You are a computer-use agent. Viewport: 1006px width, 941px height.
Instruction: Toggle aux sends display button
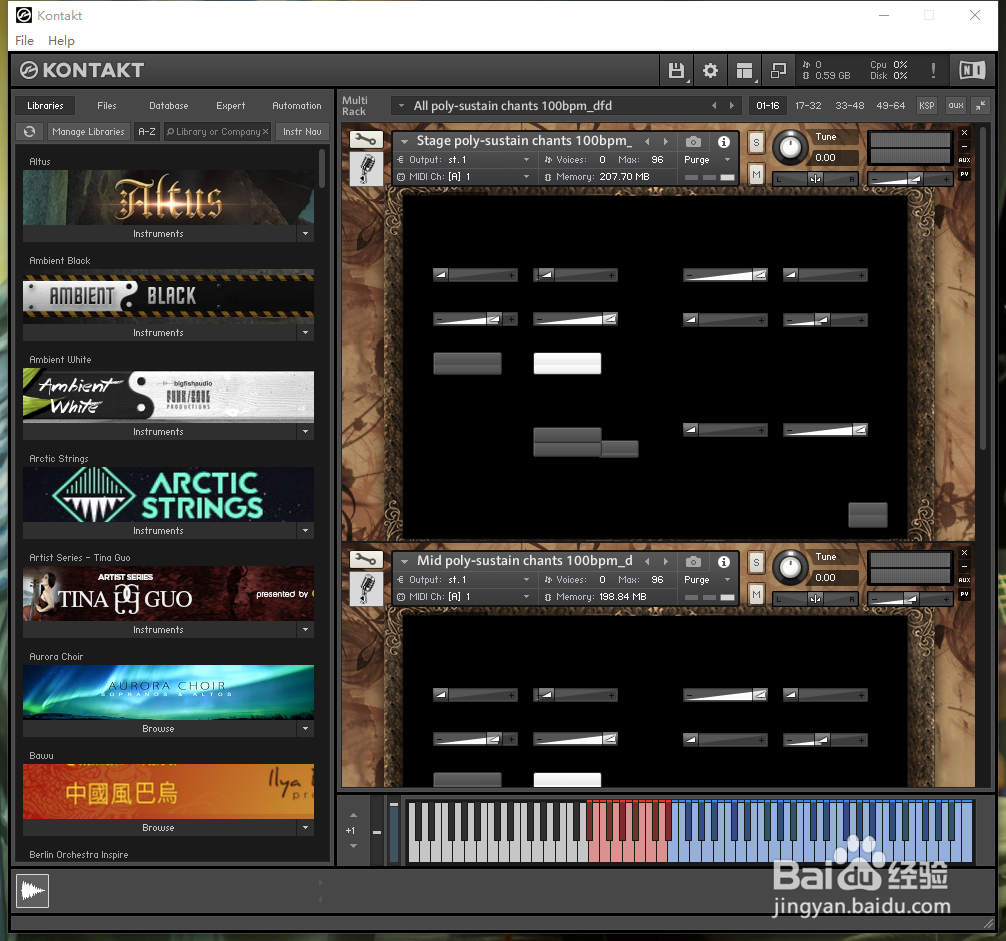click(x=956, y=106)
